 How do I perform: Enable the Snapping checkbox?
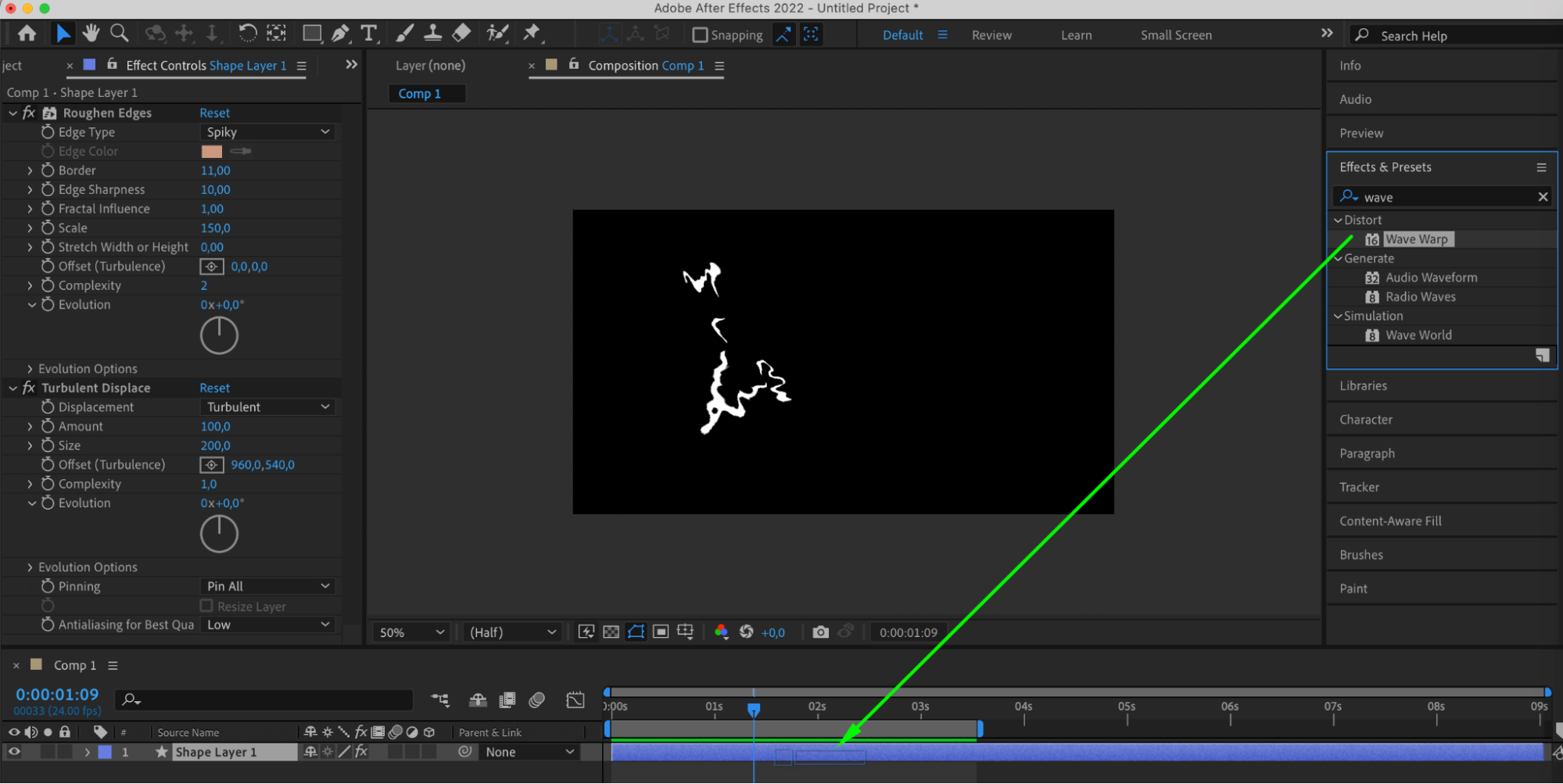[700, 35]
